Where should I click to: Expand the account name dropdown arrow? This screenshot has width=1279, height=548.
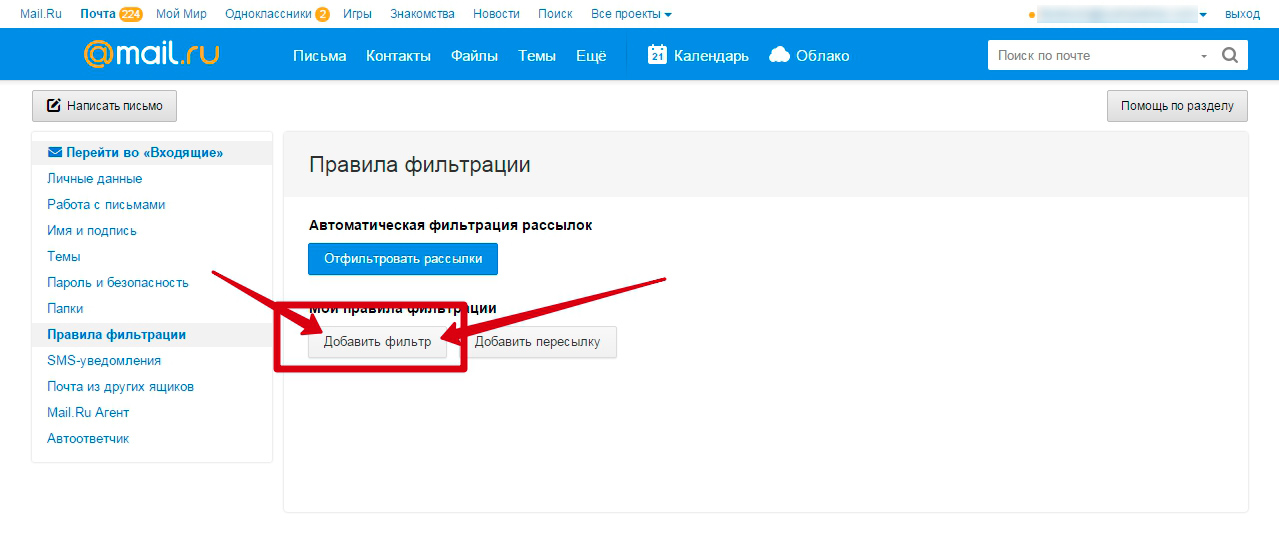[1203, 15]
